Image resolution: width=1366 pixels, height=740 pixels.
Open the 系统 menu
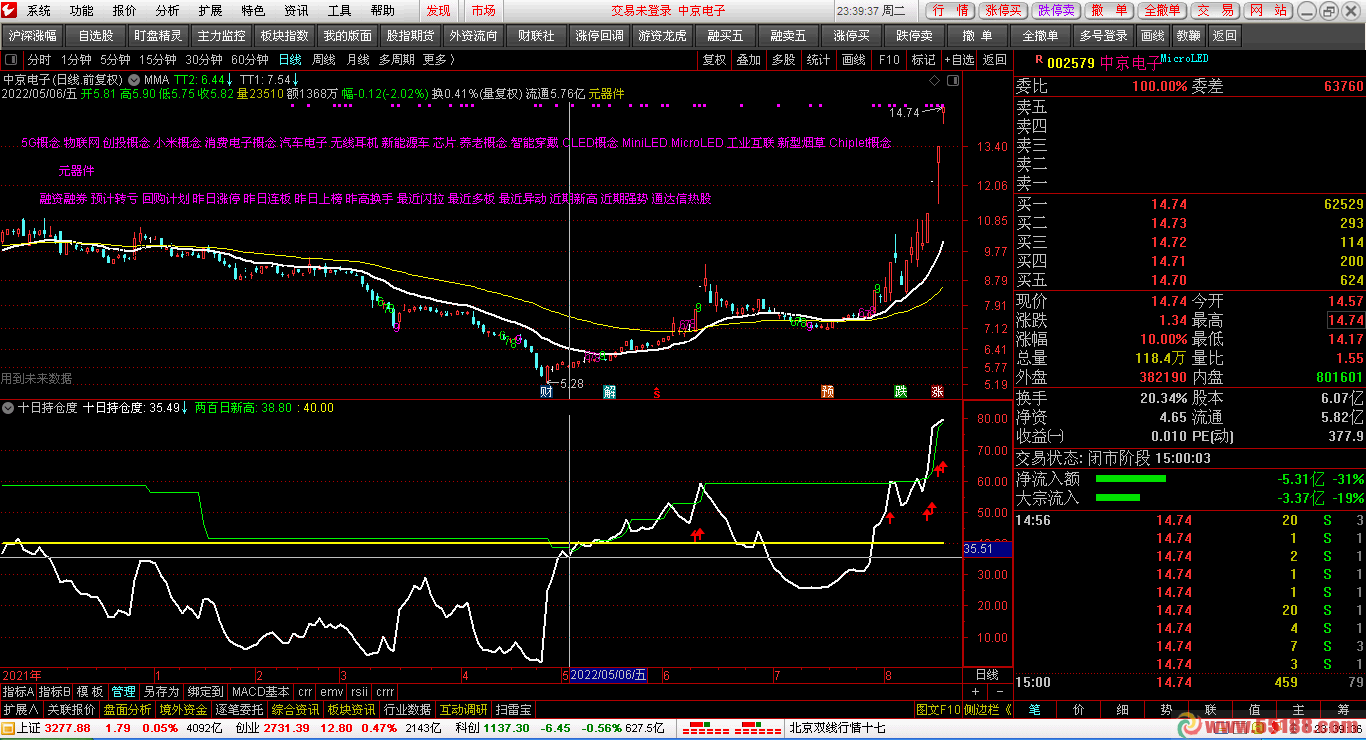point(39,11)
